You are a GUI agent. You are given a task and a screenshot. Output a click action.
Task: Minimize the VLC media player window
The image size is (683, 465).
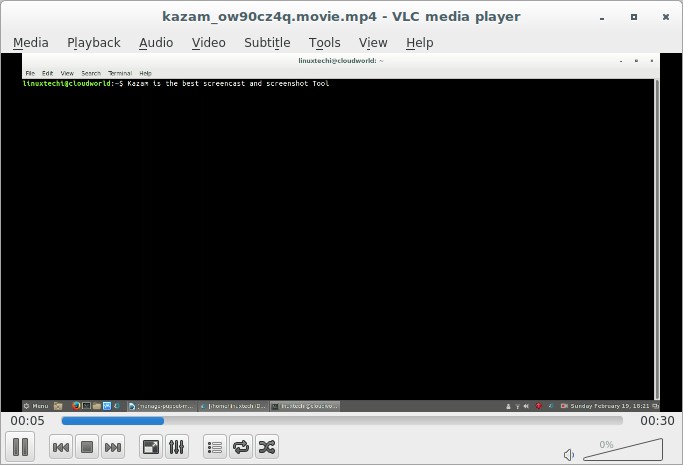click(x=602, y=17)
